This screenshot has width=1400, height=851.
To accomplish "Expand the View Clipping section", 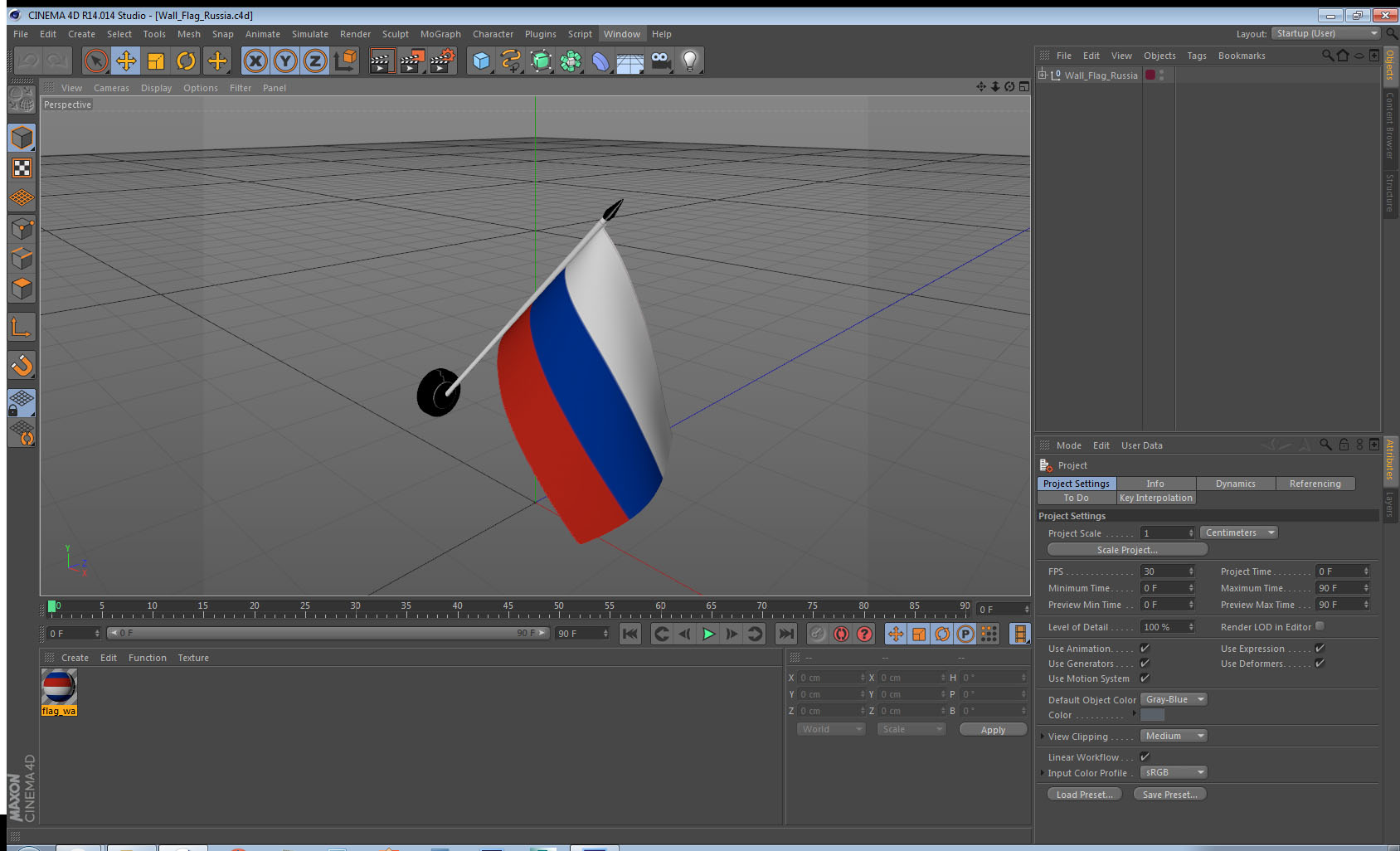I will pos(1043,736).
